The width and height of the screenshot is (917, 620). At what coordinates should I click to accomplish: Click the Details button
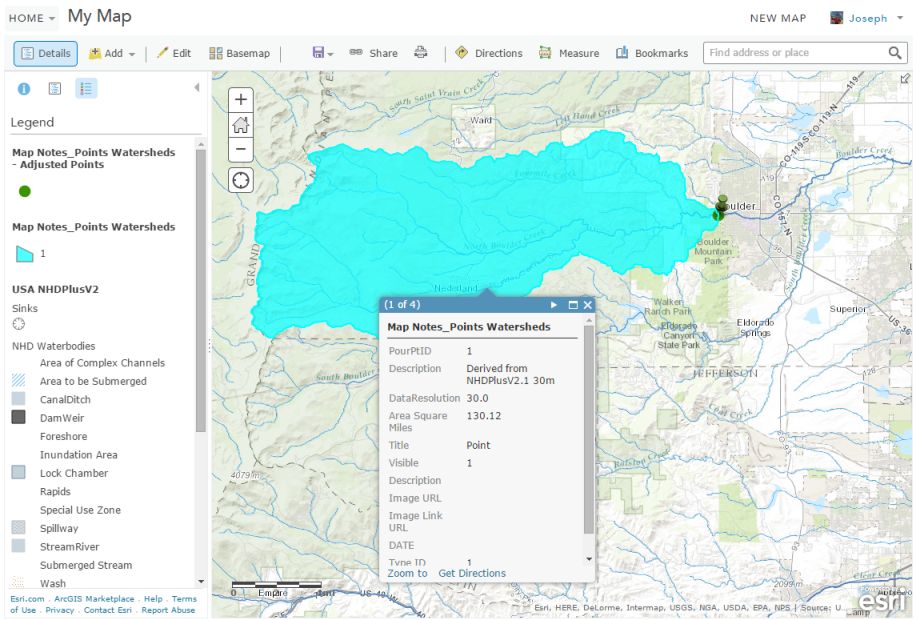tap(46, 53)
